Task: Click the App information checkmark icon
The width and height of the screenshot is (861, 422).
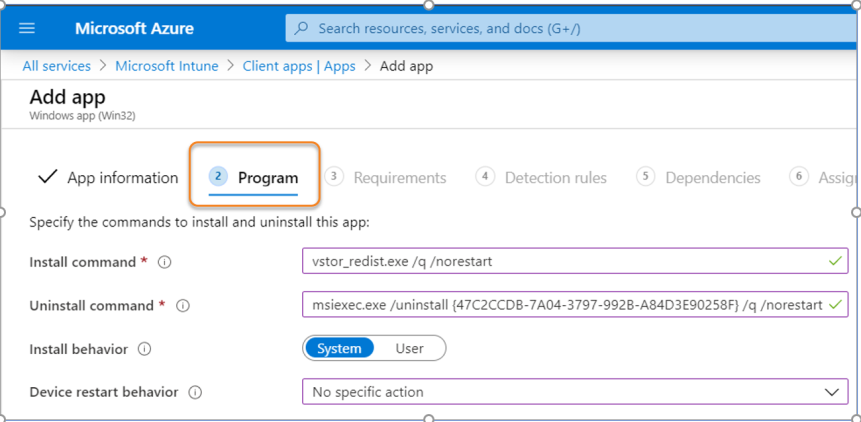Action: tap(47, 177)
